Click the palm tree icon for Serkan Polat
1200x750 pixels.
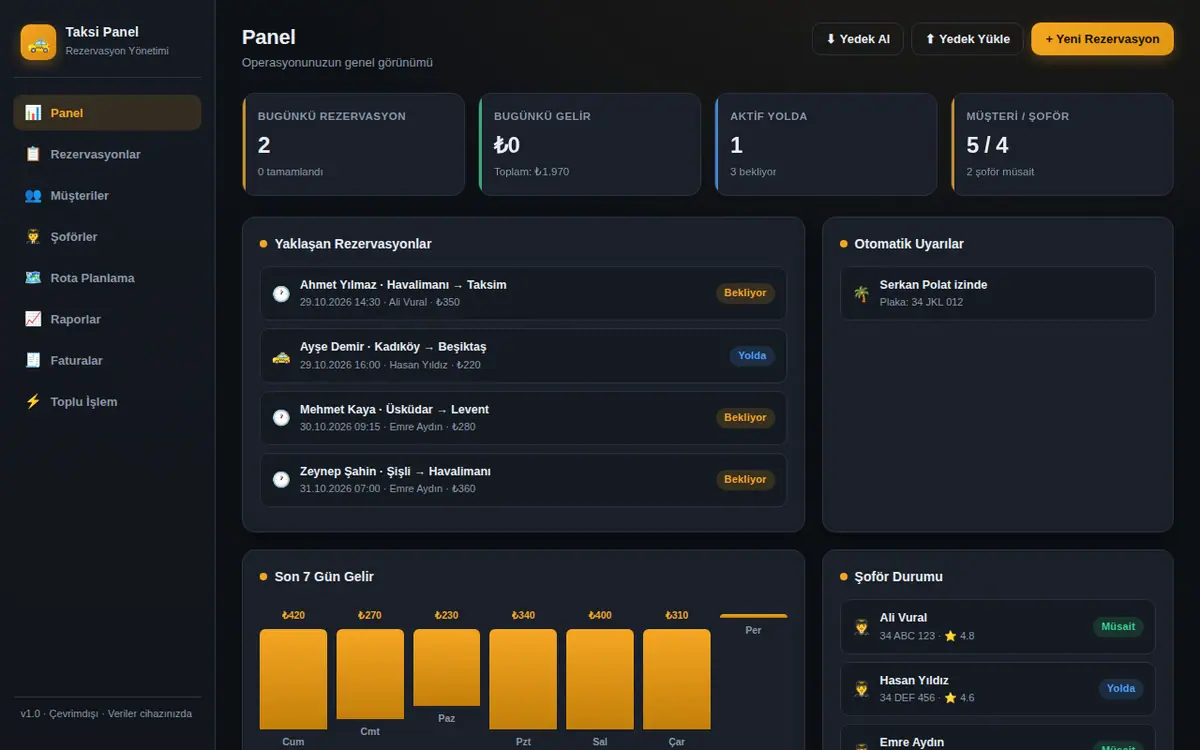point(861,294)
